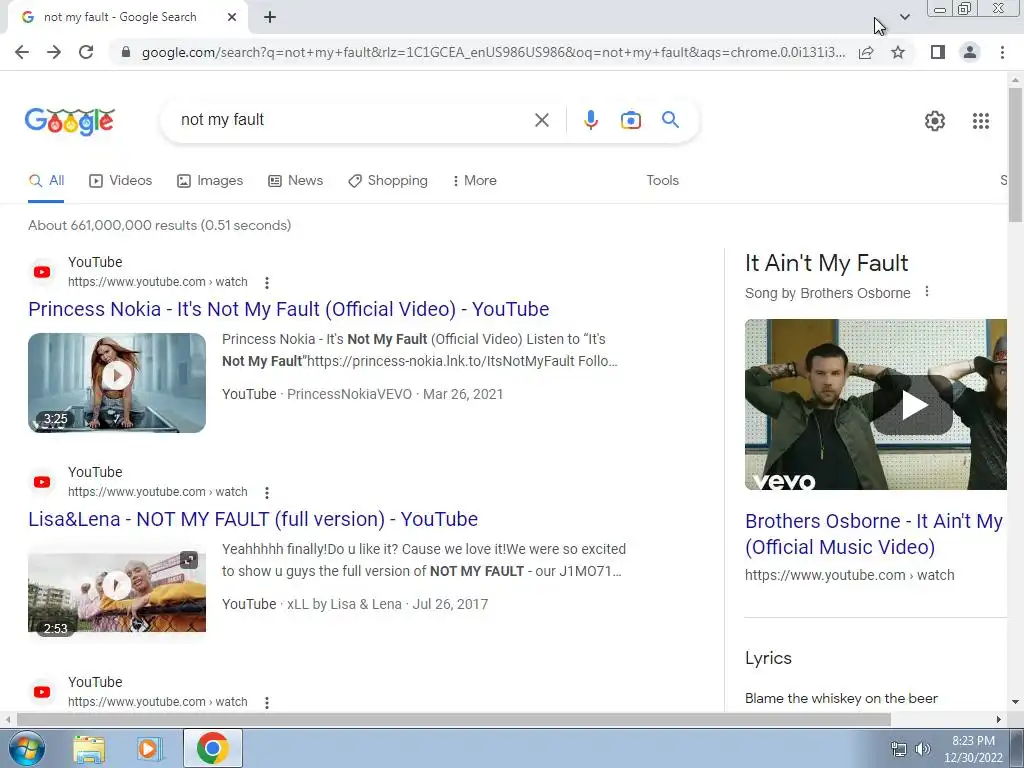Open the Chrome profile avatar menu
This screenshot has height=768, width=1024.
point(970,52)
